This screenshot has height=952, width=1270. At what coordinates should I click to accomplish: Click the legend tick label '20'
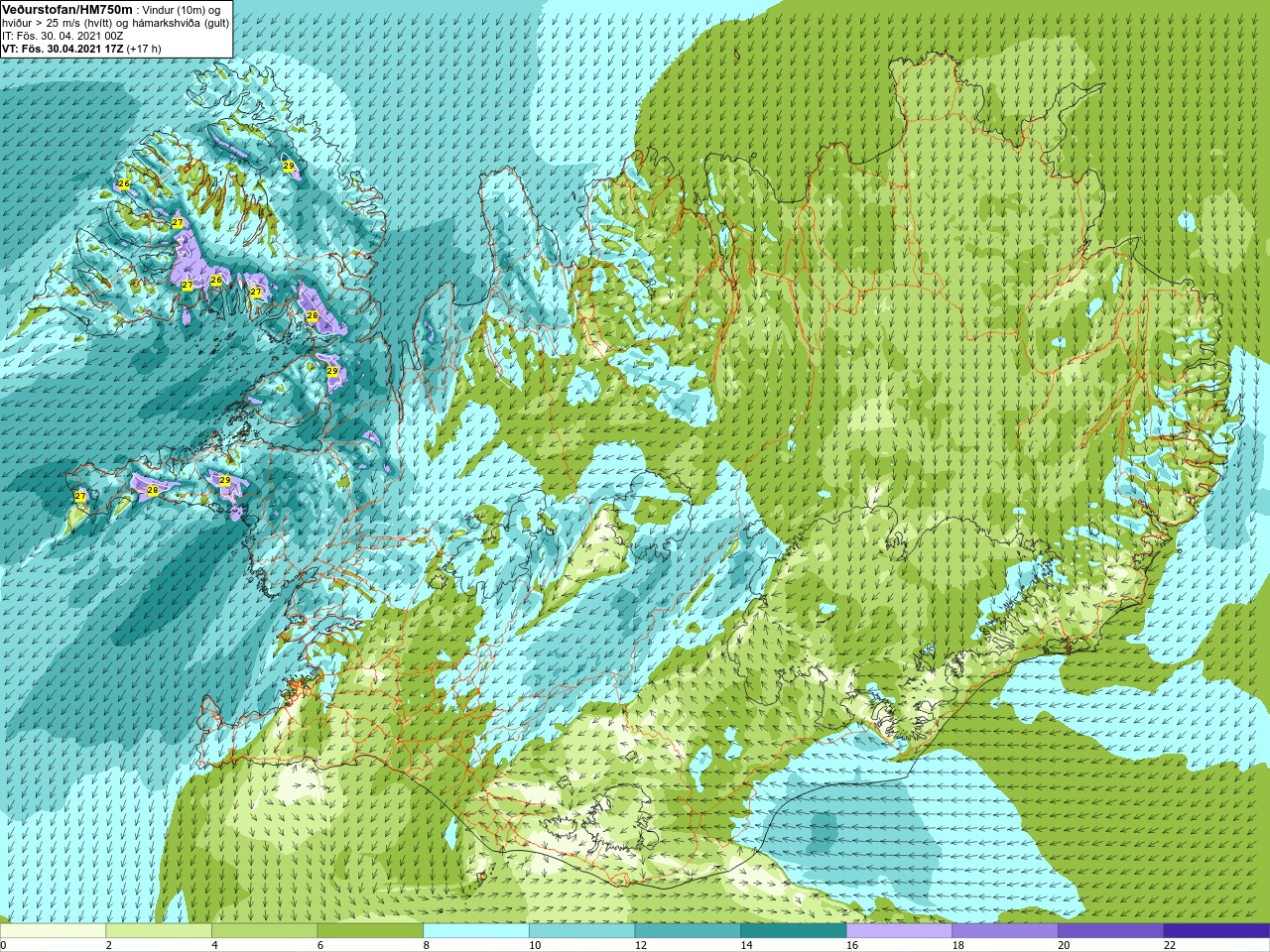(1065, 946)
